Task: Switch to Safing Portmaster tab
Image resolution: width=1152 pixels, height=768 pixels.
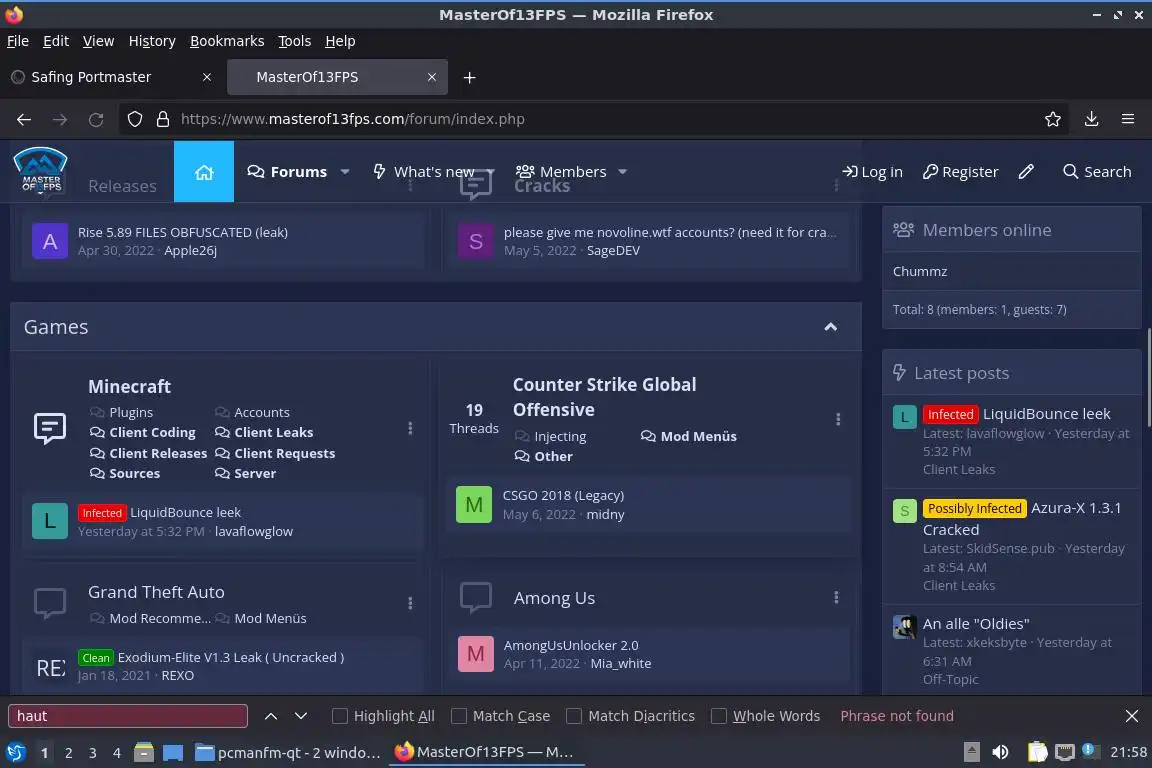Action: click(112, 77)
